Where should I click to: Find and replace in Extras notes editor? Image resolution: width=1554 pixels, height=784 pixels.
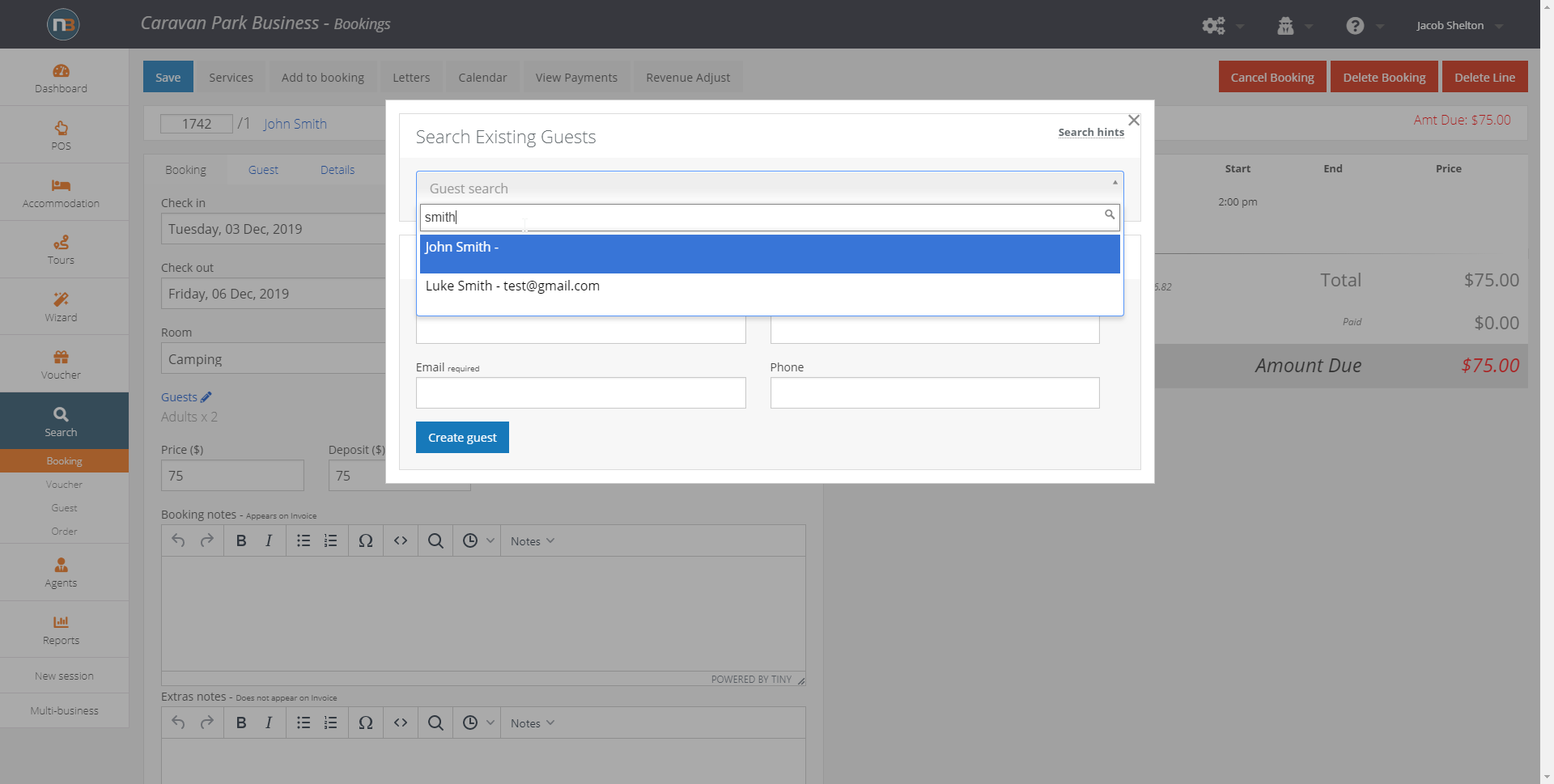pyautogui.click(x=435, y=723)
